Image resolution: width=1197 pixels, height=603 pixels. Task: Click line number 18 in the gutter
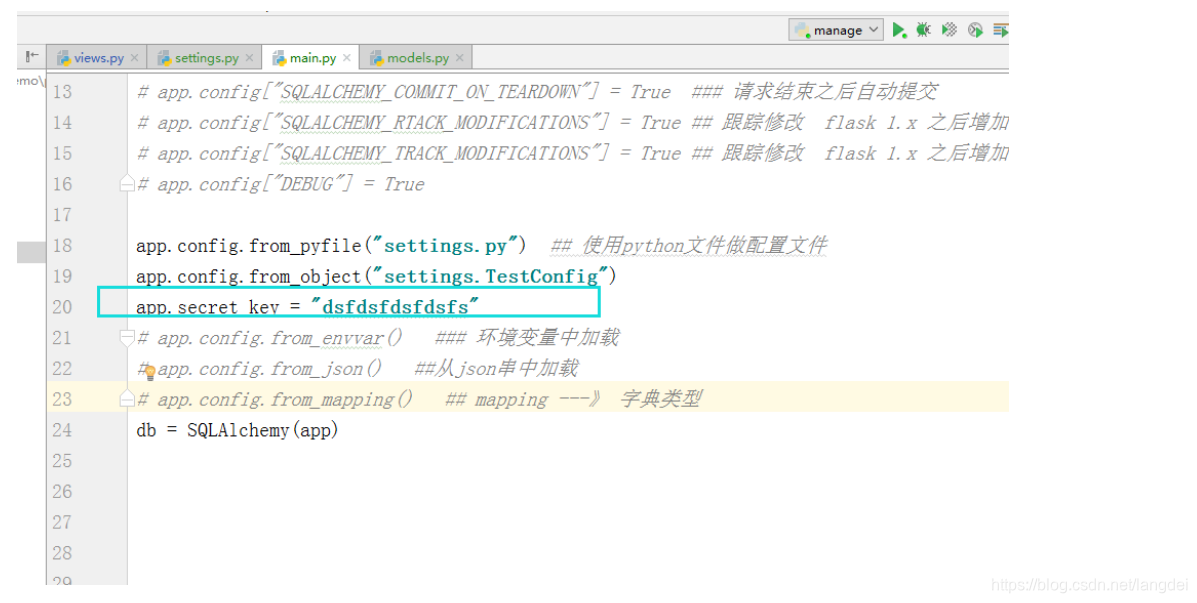(63, 246)
